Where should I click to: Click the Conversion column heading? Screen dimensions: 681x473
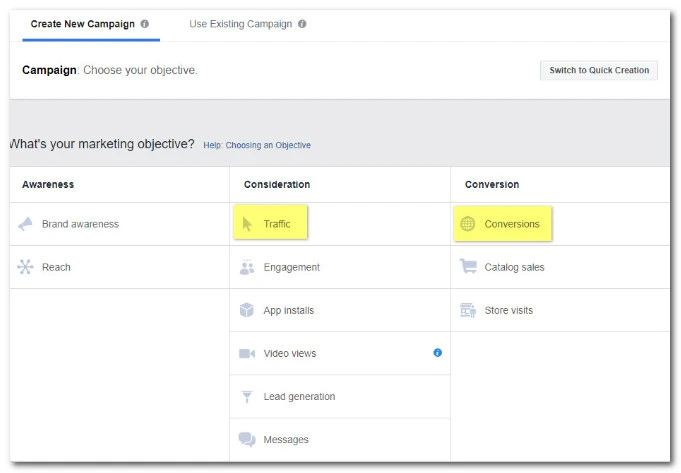pyautogui.click(x=492, y=185)
